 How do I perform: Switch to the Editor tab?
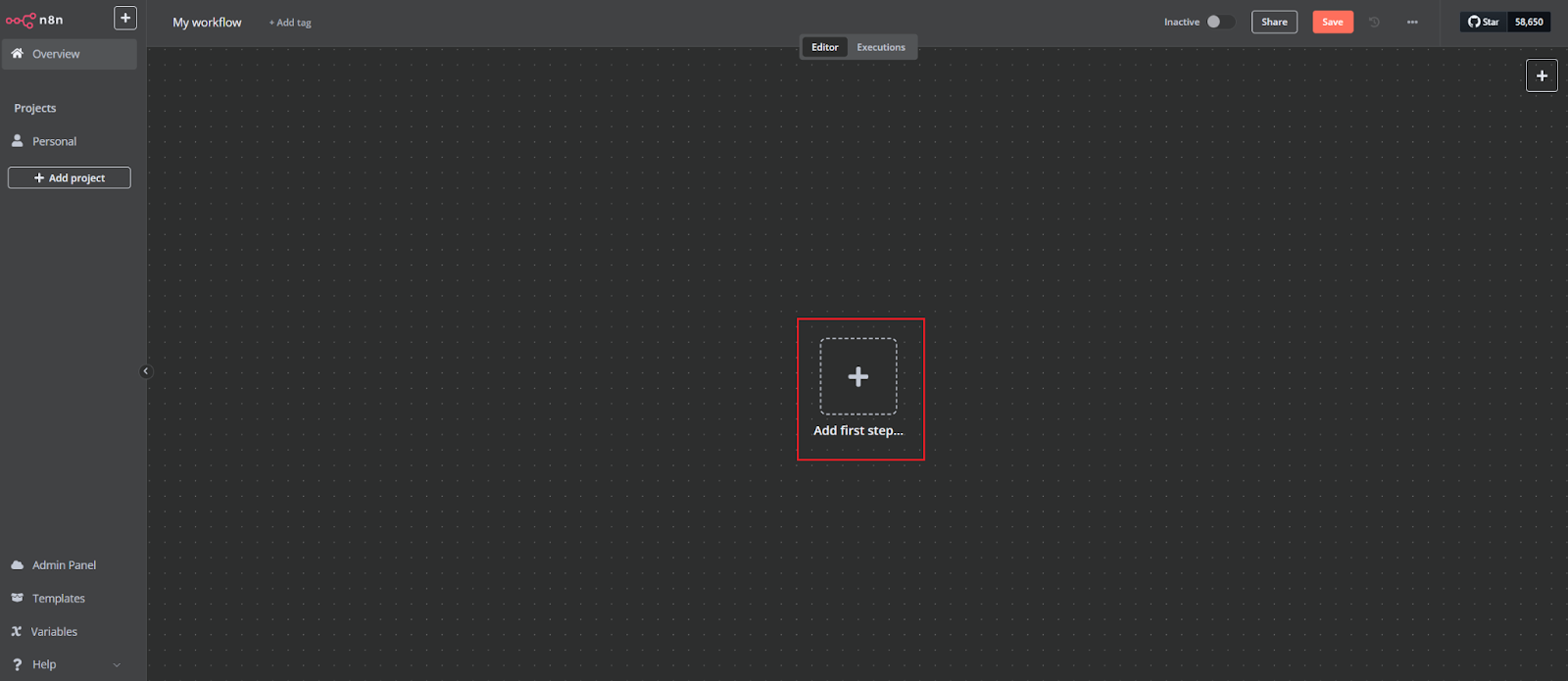click(824, 47)
